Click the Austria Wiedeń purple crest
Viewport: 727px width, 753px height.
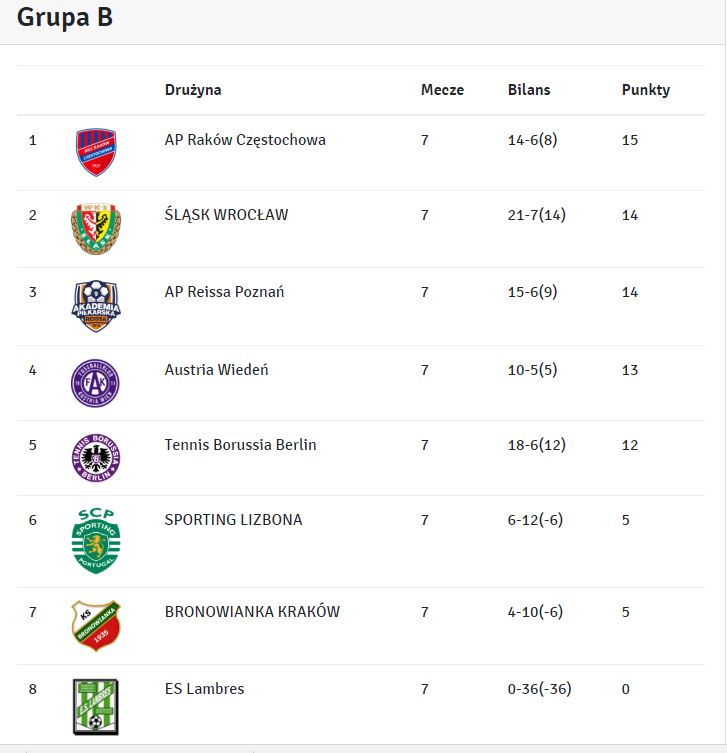click(96, 382)
